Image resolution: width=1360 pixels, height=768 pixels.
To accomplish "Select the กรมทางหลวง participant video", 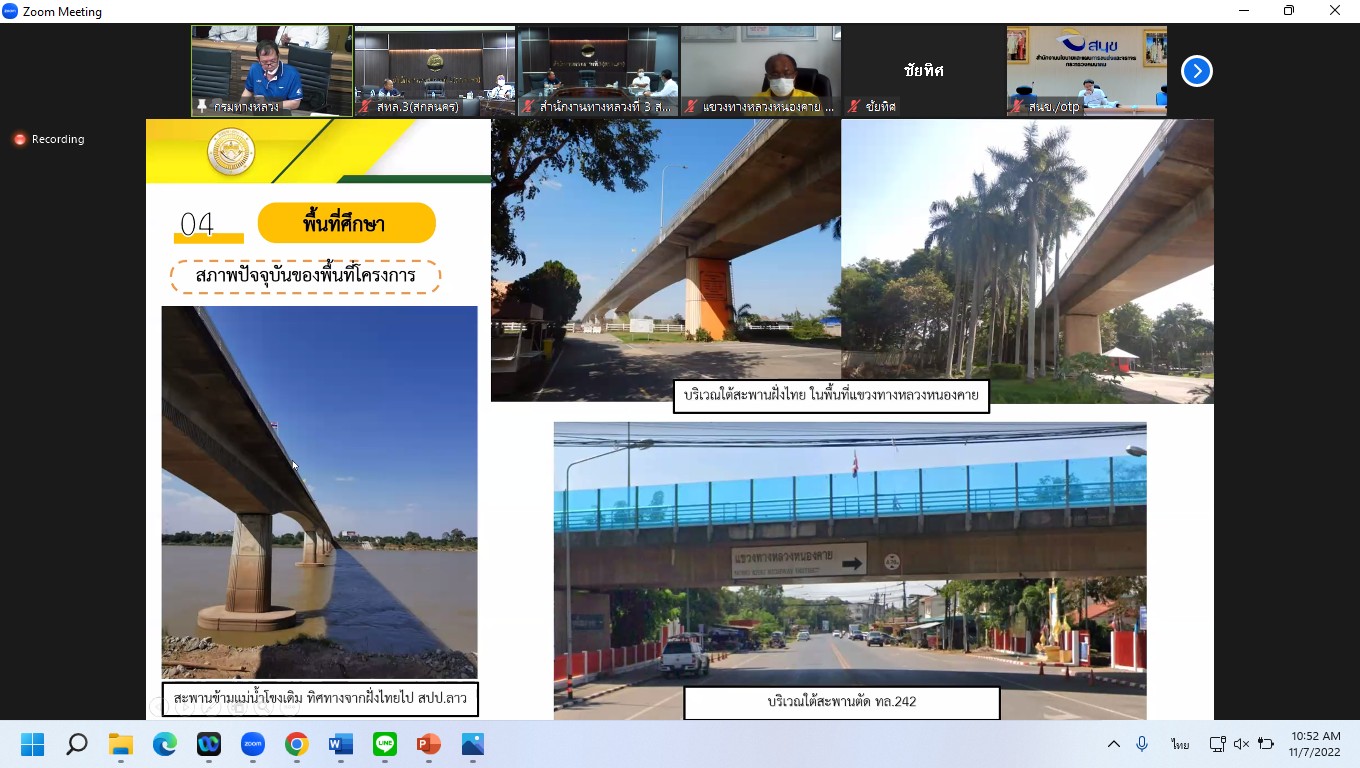I will tap(272, 70).
